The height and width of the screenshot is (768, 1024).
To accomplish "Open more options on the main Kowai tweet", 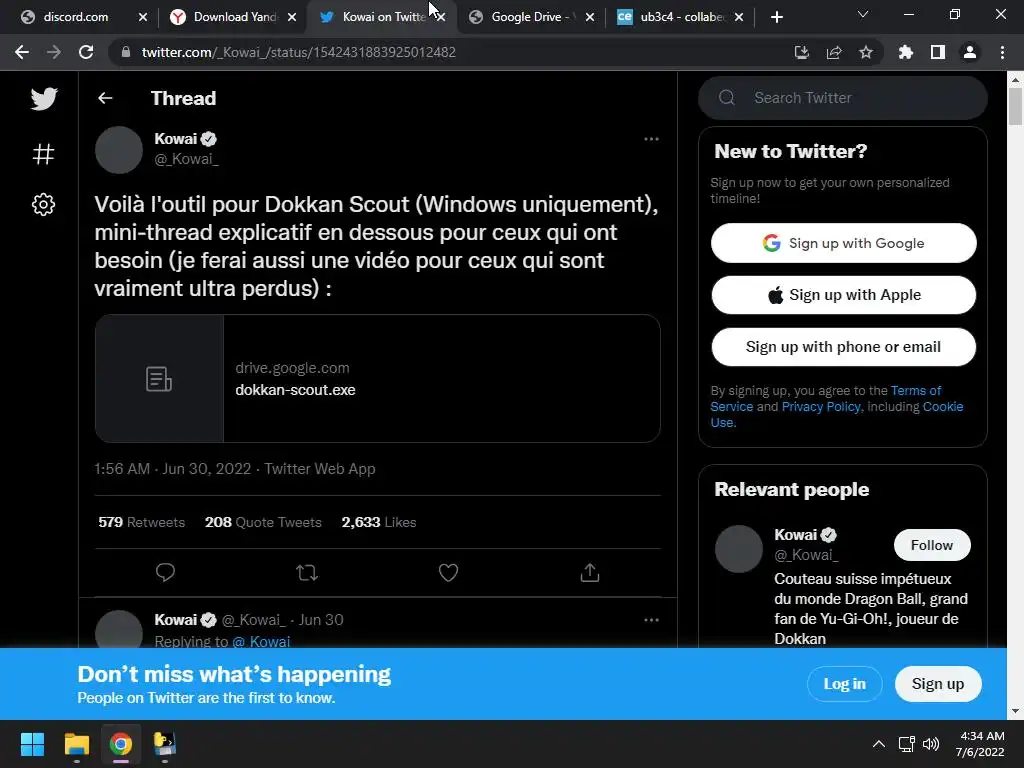I will point(651,139).
